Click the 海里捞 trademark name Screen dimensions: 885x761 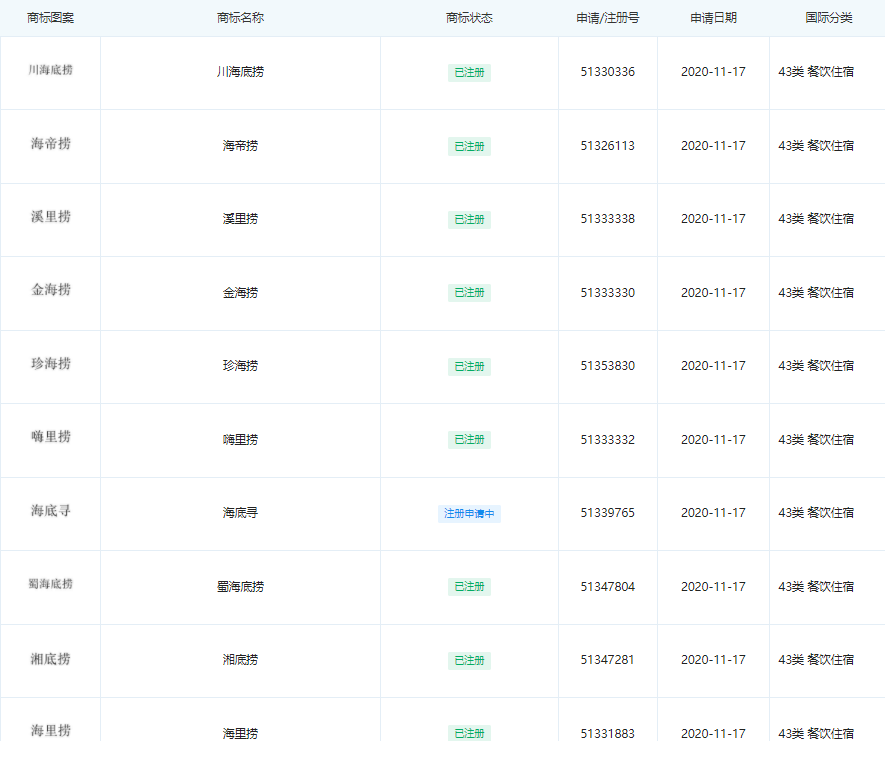click(240, 733)
